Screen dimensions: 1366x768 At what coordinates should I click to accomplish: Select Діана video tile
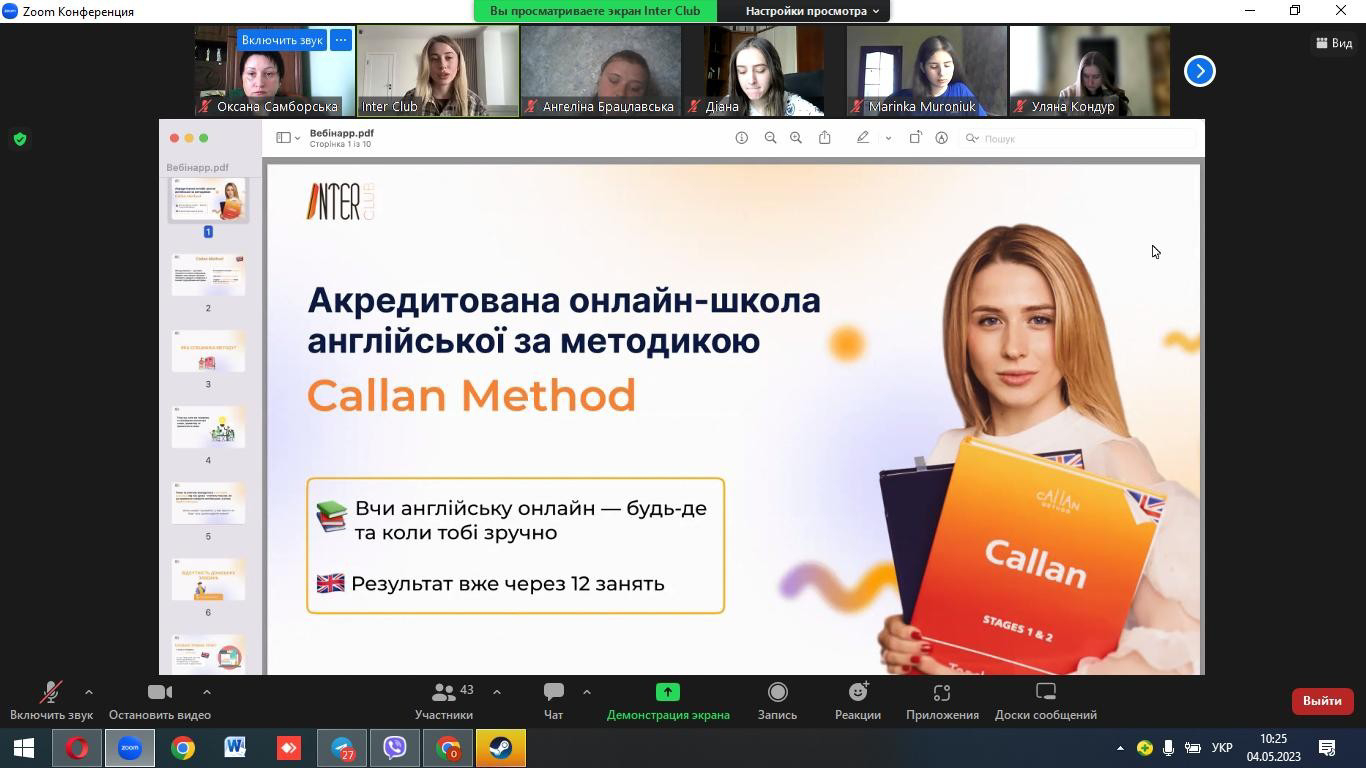coord(764,71)
